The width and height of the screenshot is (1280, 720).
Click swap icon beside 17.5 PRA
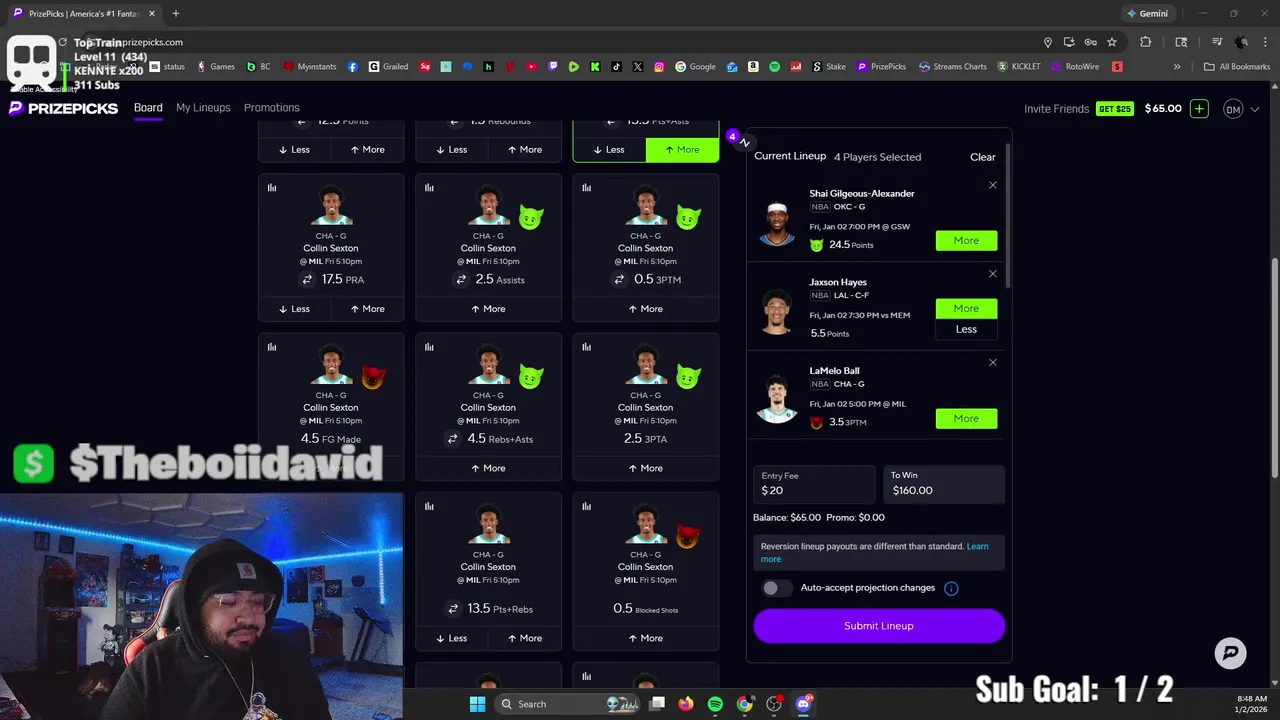coord(307,279)
